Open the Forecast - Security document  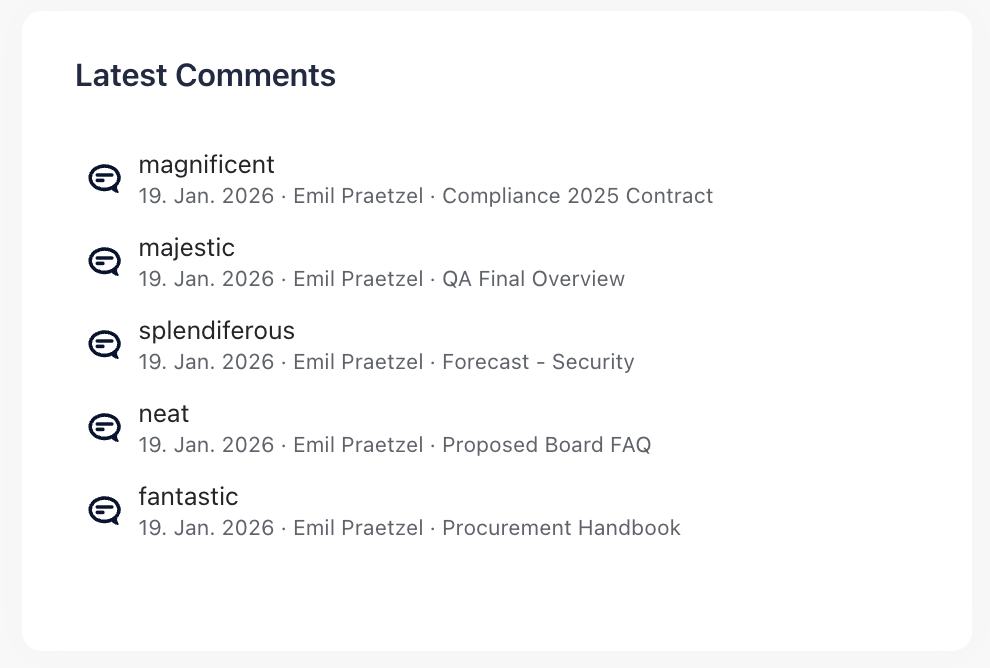pyautogui.click(x=537, y=362)
